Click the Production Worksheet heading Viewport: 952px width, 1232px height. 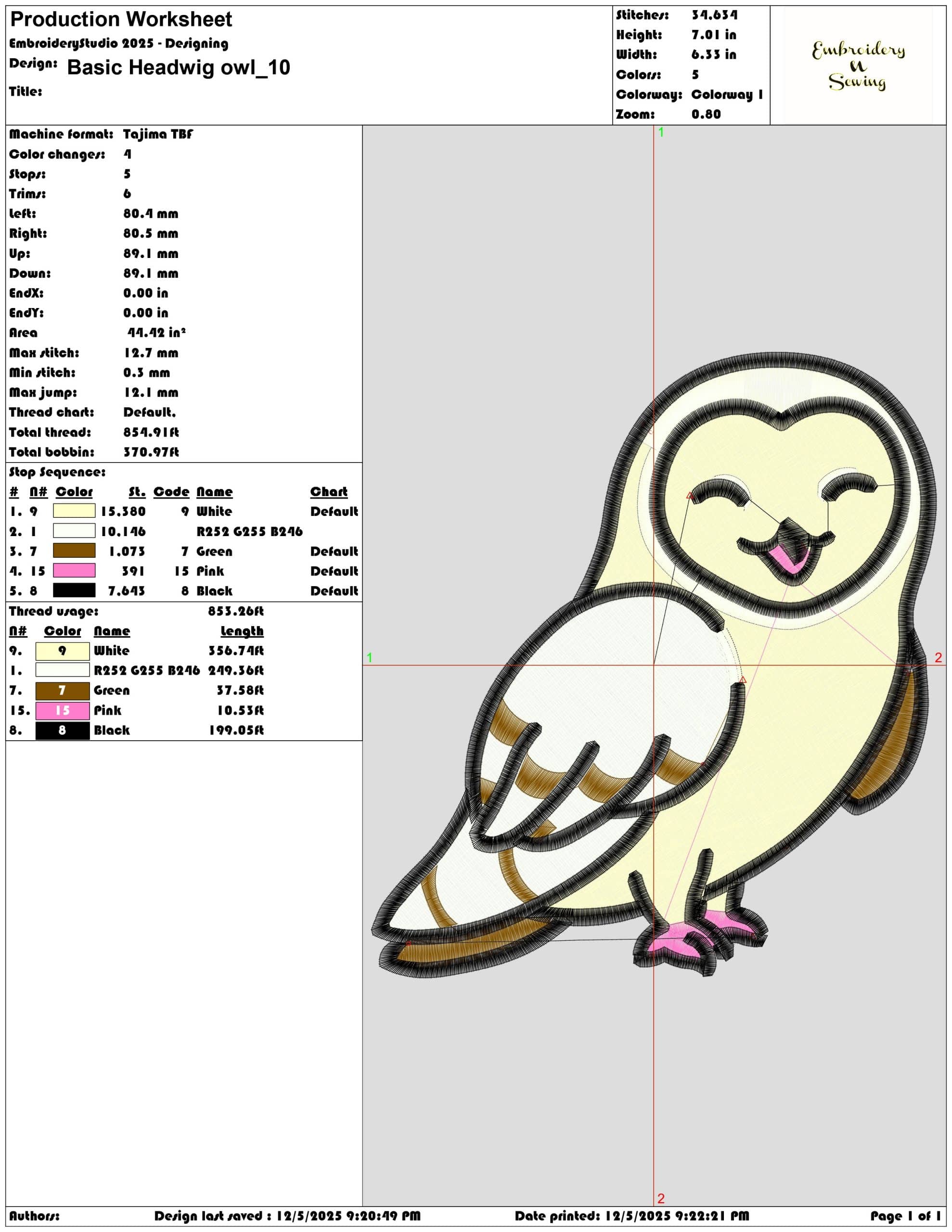[121, 20]
